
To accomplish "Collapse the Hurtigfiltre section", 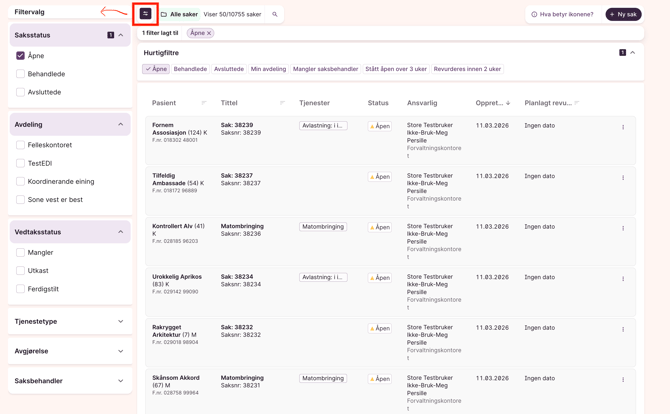I will tap(632, 53).
